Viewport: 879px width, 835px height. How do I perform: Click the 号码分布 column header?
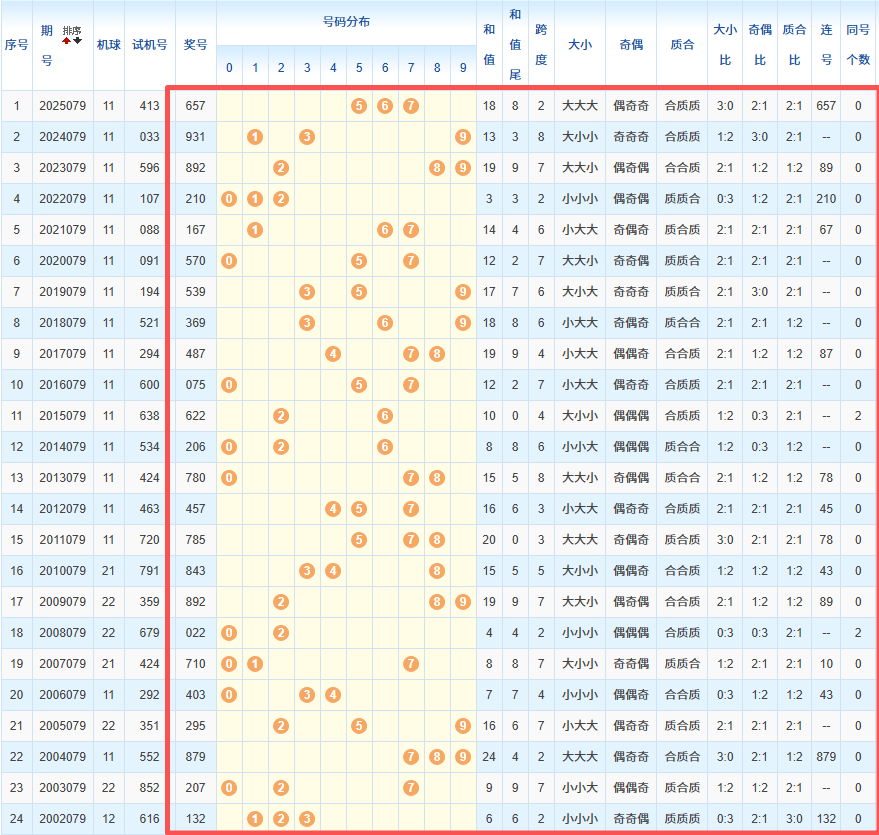(346, 22)
